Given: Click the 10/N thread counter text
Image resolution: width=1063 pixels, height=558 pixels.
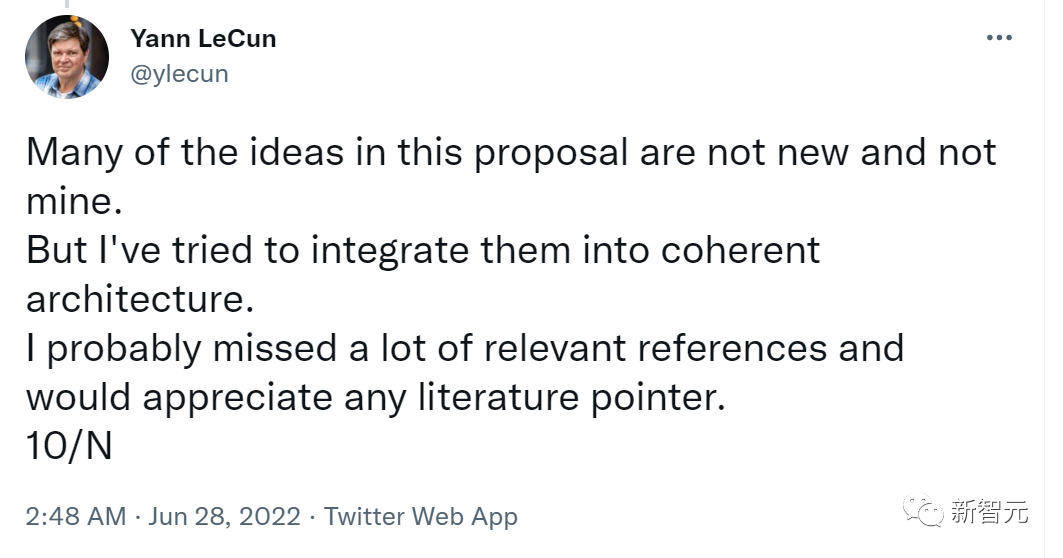Looking at the screenshot, I should [69, 445].
